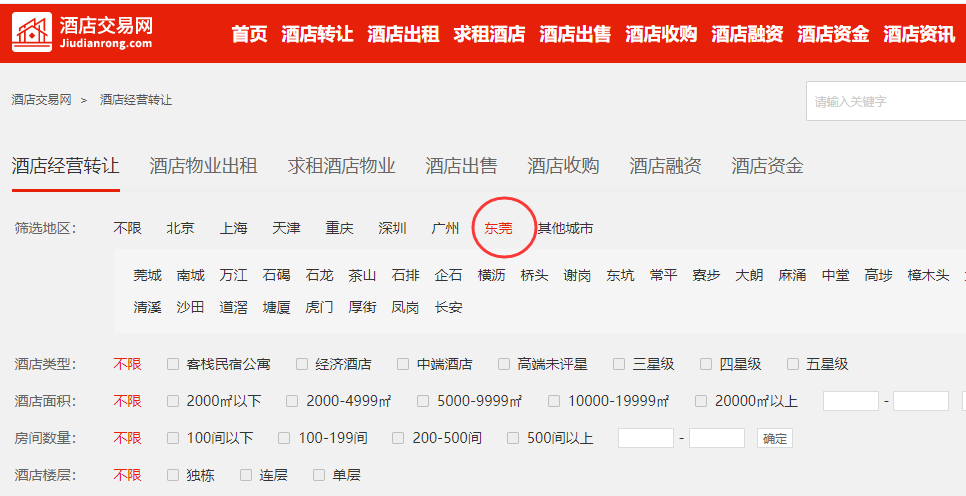
Task: Check the 100-199间 room count checkbox
Action: coord(285,438)
